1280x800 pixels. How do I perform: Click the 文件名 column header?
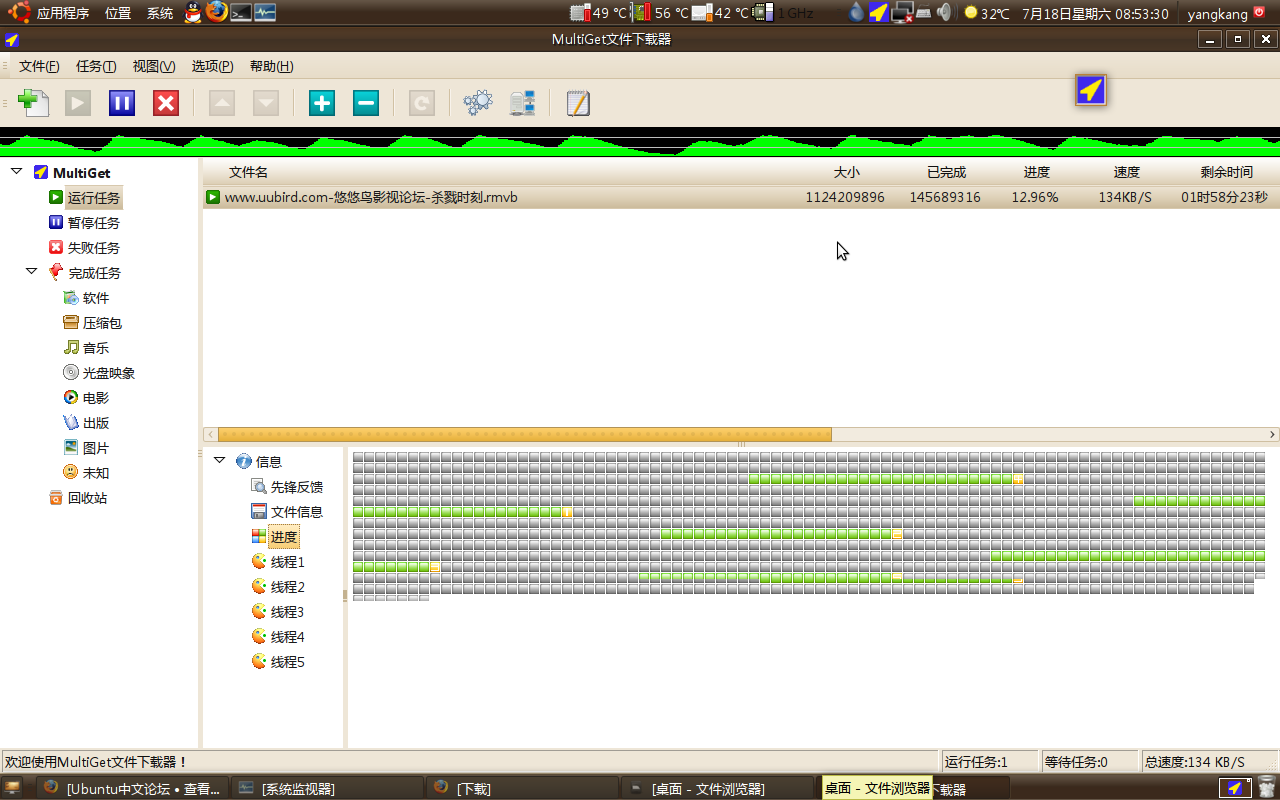pos(248,172)
